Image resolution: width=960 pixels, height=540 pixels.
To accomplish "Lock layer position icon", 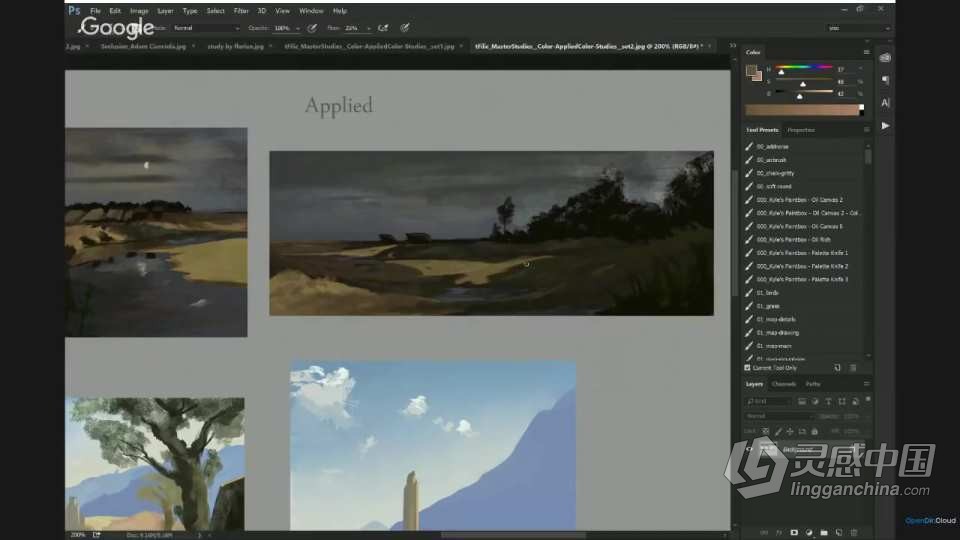I will [790, 432].
